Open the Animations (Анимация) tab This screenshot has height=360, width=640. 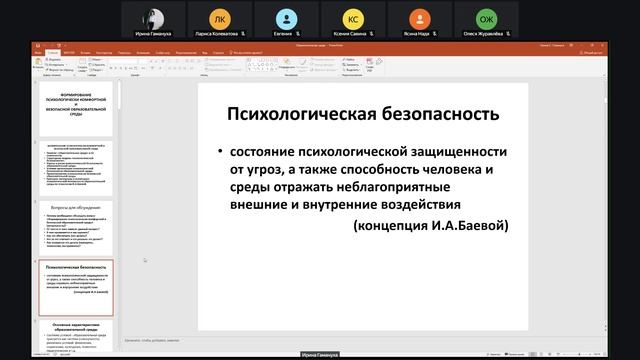click(143, 53)
